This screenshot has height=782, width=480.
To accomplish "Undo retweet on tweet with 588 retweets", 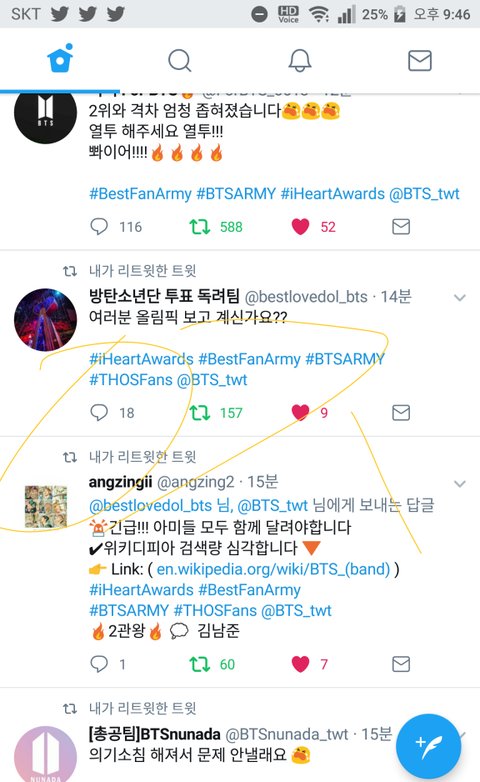I will pyautogui.click(x=200, y=227).
